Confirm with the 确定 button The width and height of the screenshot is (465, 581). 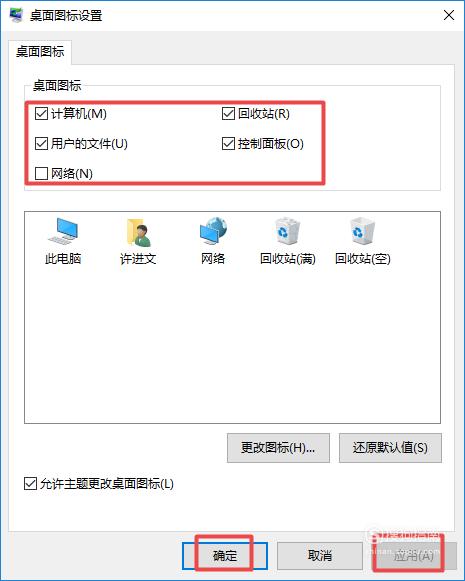225,556
